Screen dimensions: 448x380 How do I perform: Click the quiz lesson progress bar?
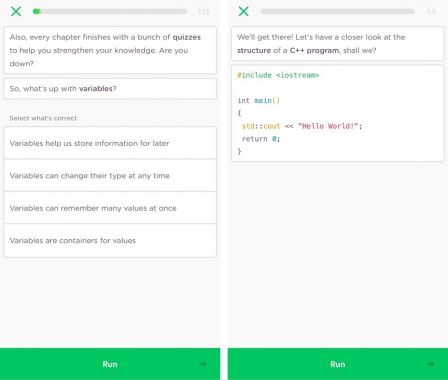pyautogui.click(x=110, y=11)
